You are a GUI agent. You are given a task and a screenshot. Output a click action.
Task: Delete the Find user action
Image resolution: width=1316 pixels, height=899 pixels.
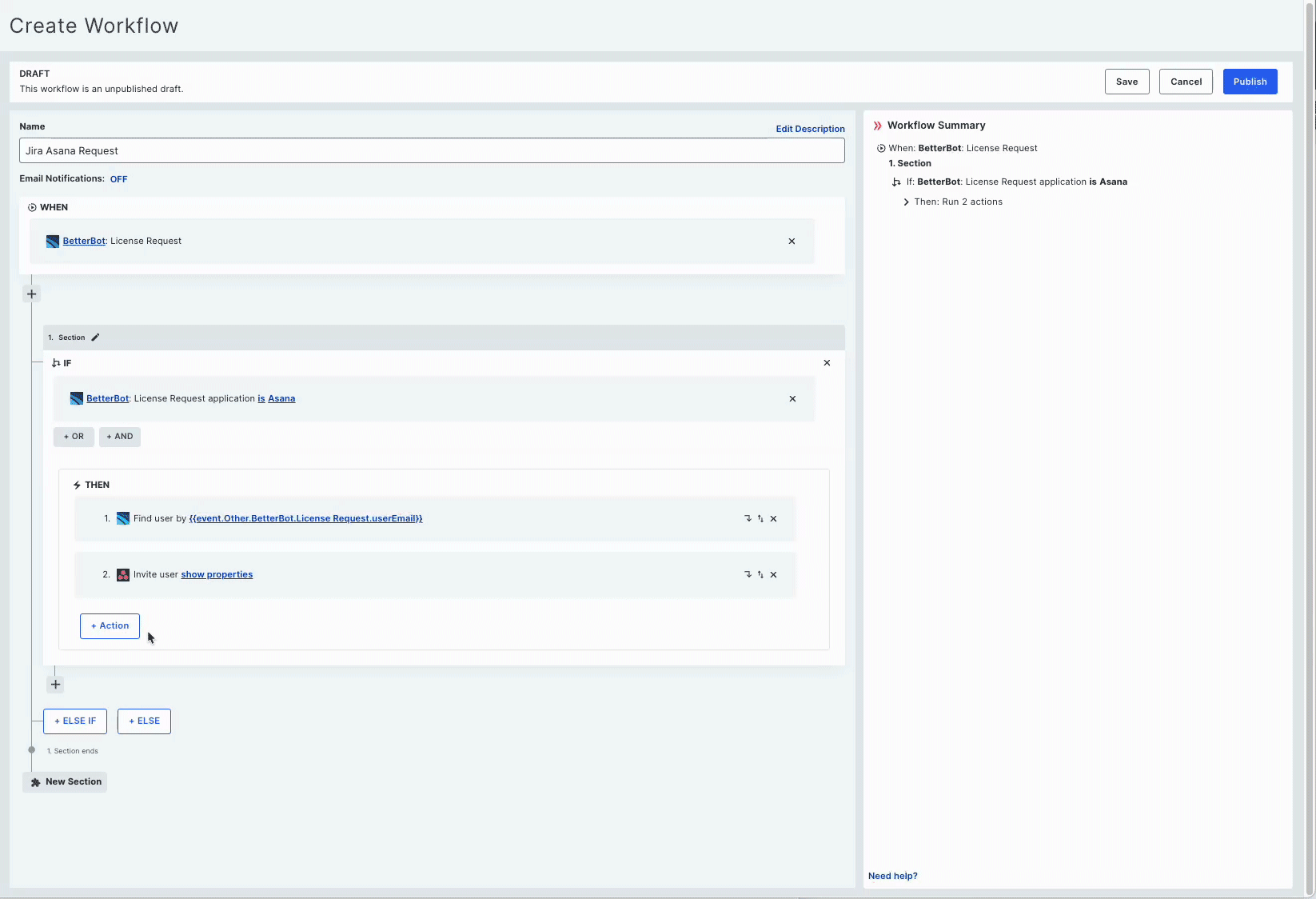click(x=773, y=518)
